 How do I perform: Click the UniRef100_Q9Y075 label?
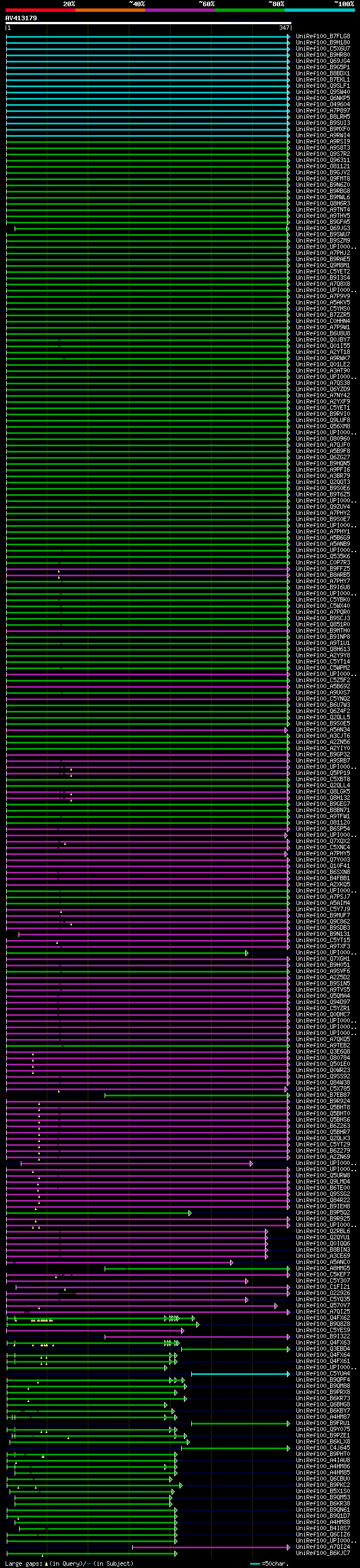coord(323,1429)
